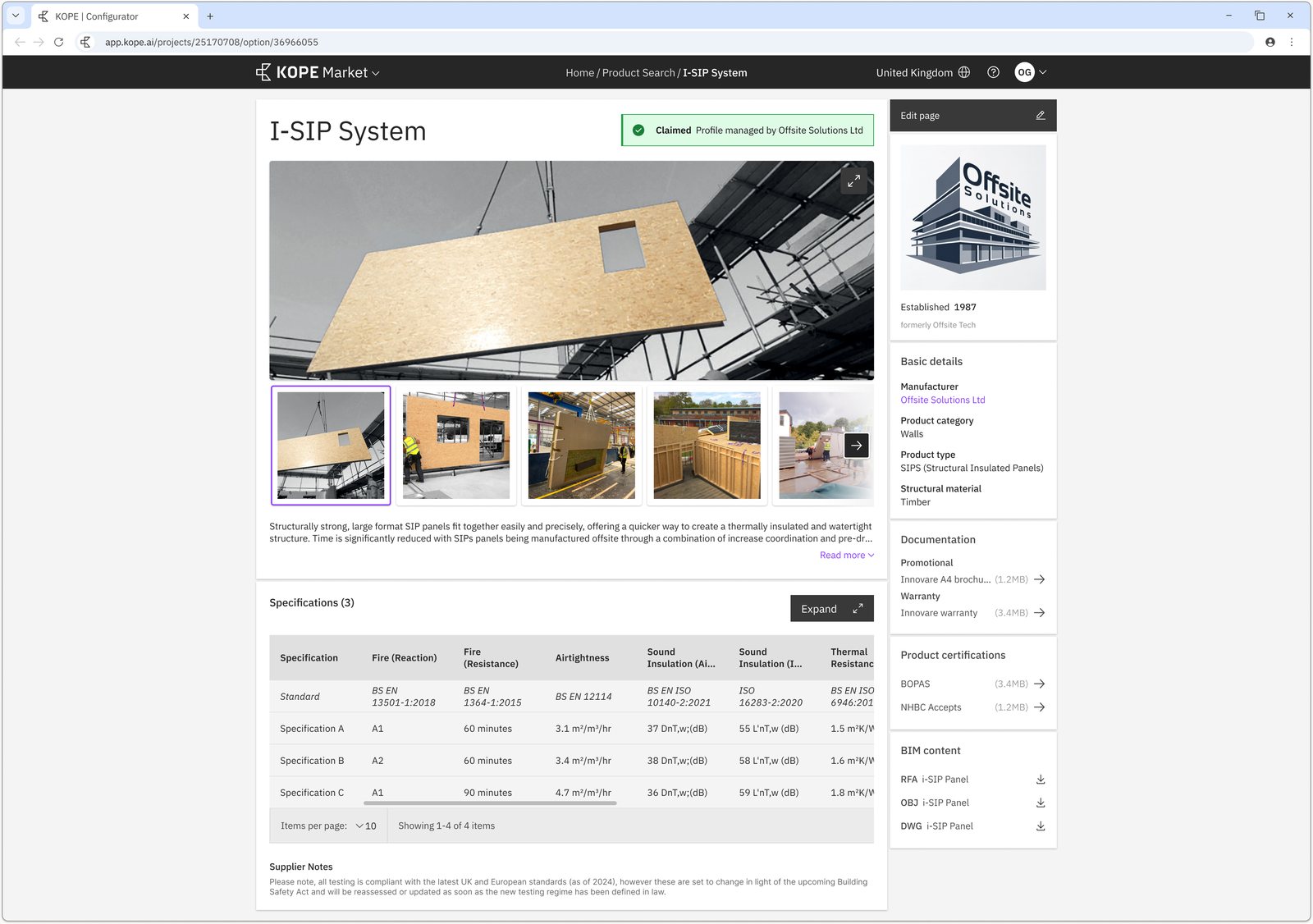Select the factory floor thumbnail
1313x924 pixels.
point(582,446)
